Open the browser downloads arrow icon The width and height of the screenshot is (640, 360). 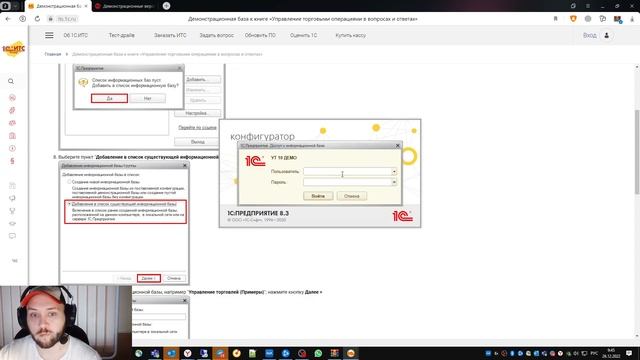point(632,19)
